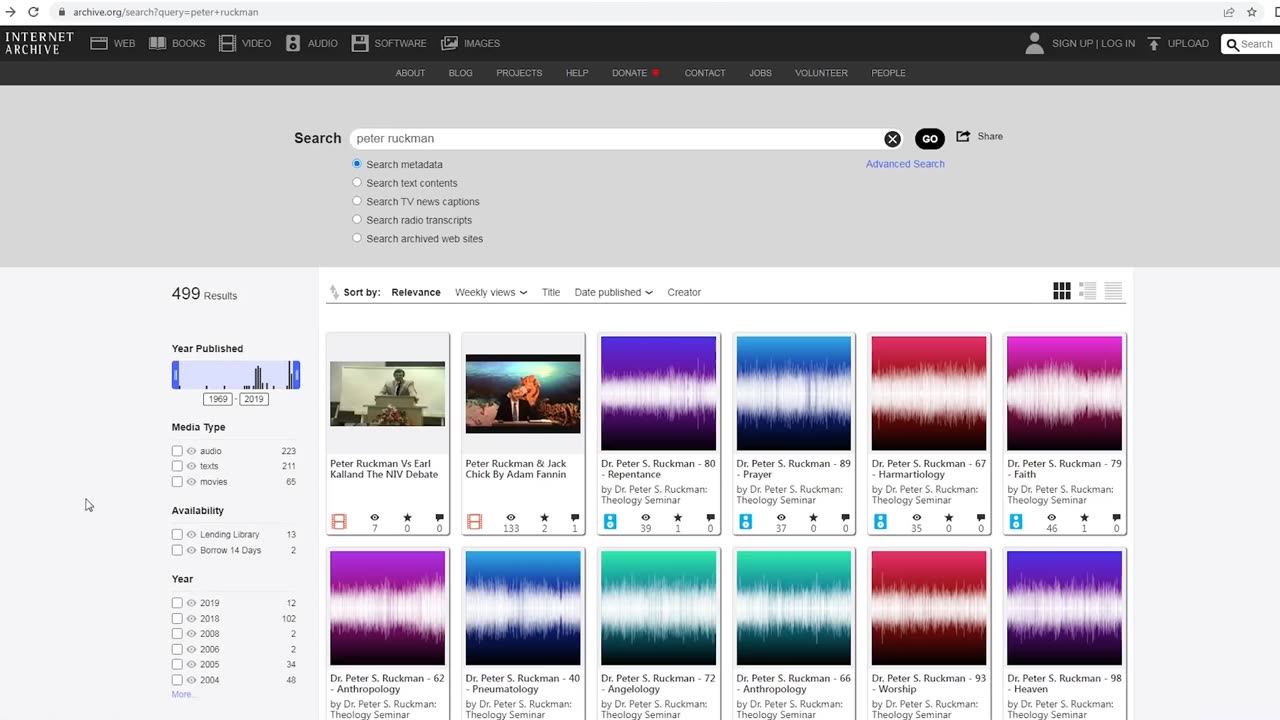Check the texts media type filter

tap(177, 466)
